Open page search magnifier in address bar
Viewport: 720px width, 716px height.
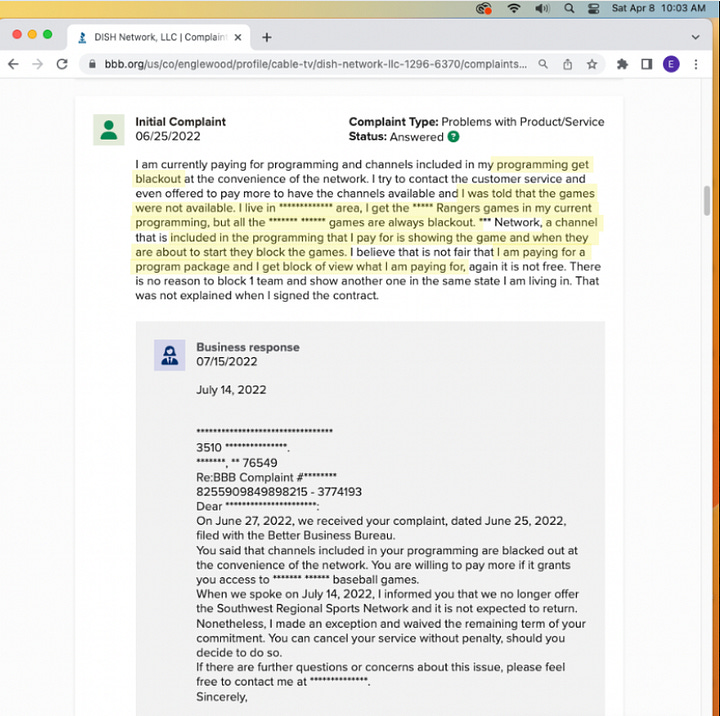[x=543, y=64]
